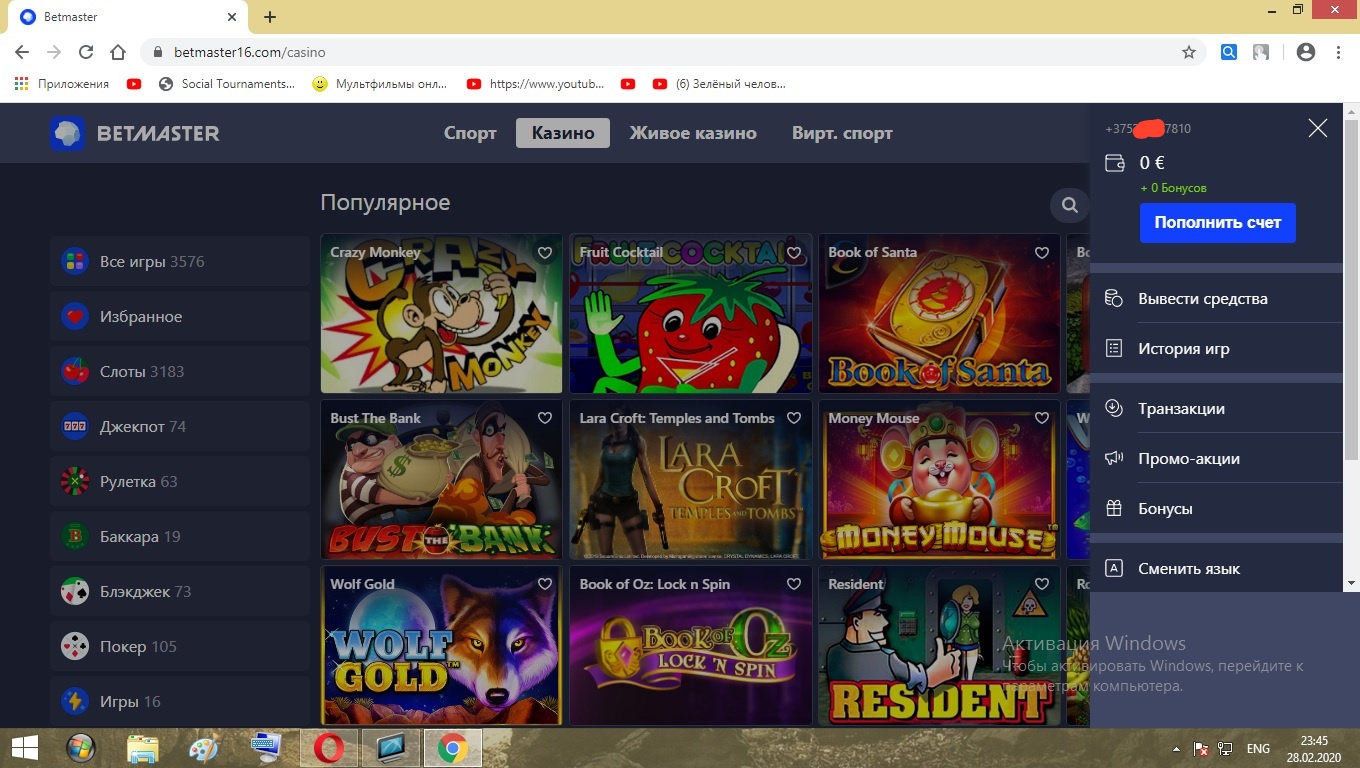Image resolution: width=1360 pixels, height=768 pixels.
Task: Open Транзакции link
Action: click(x=1182, y=408)
